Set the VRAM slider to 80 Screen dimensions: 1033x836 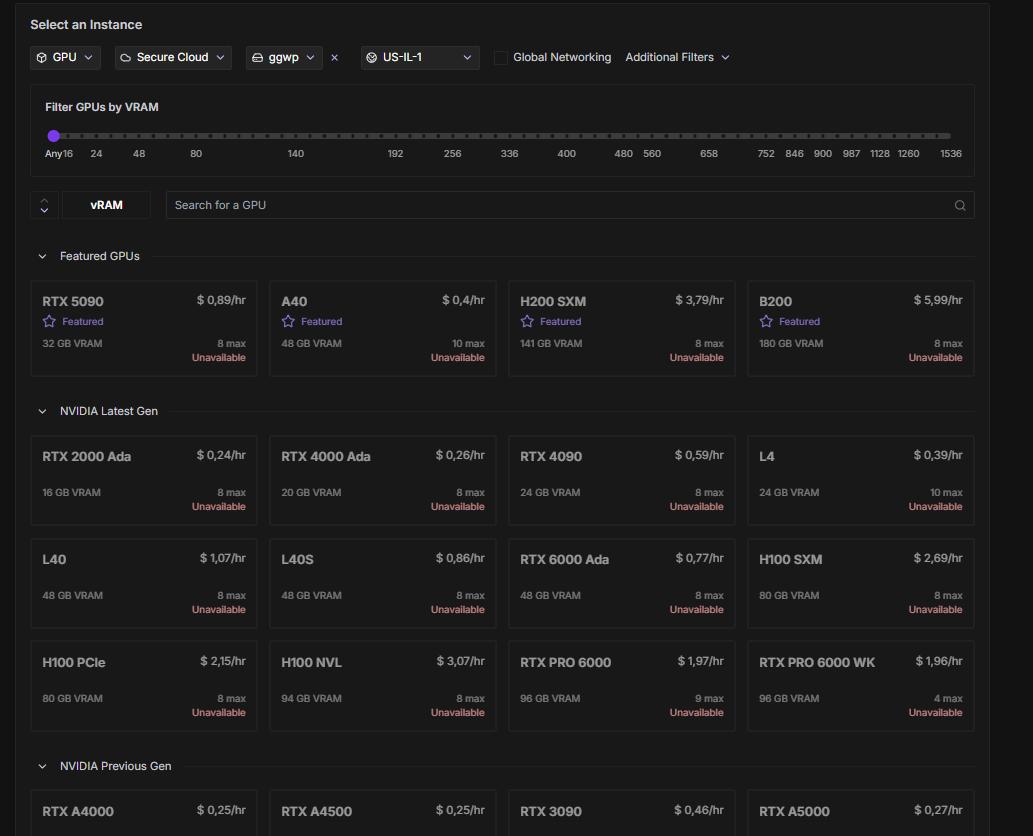[196, 136]
